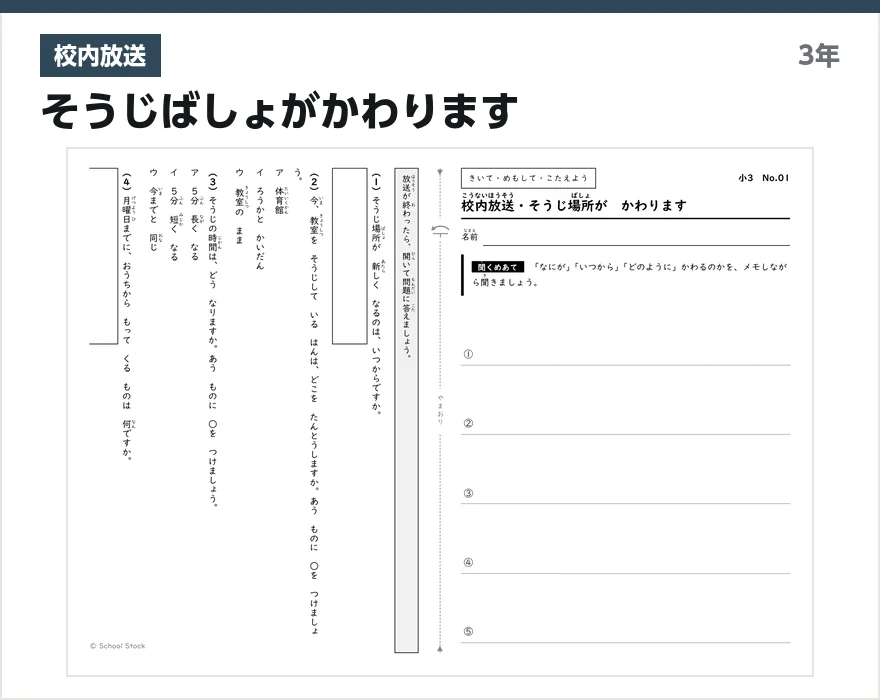
Task: Click the heading そうじばしょがかわります
Action: (279, 111)
